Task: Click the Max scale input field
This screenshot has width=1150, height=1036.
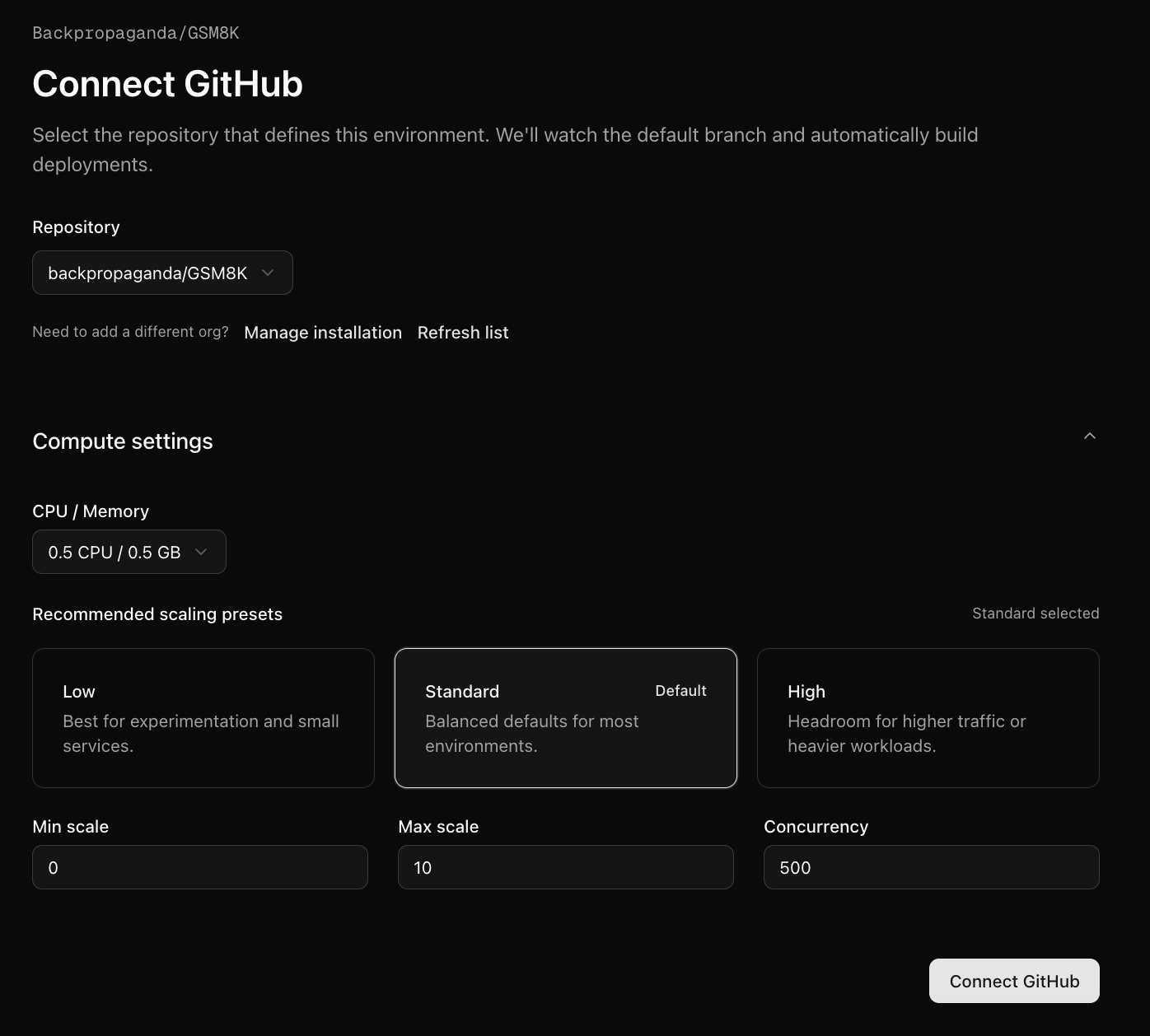Action: tap(565, 867)
